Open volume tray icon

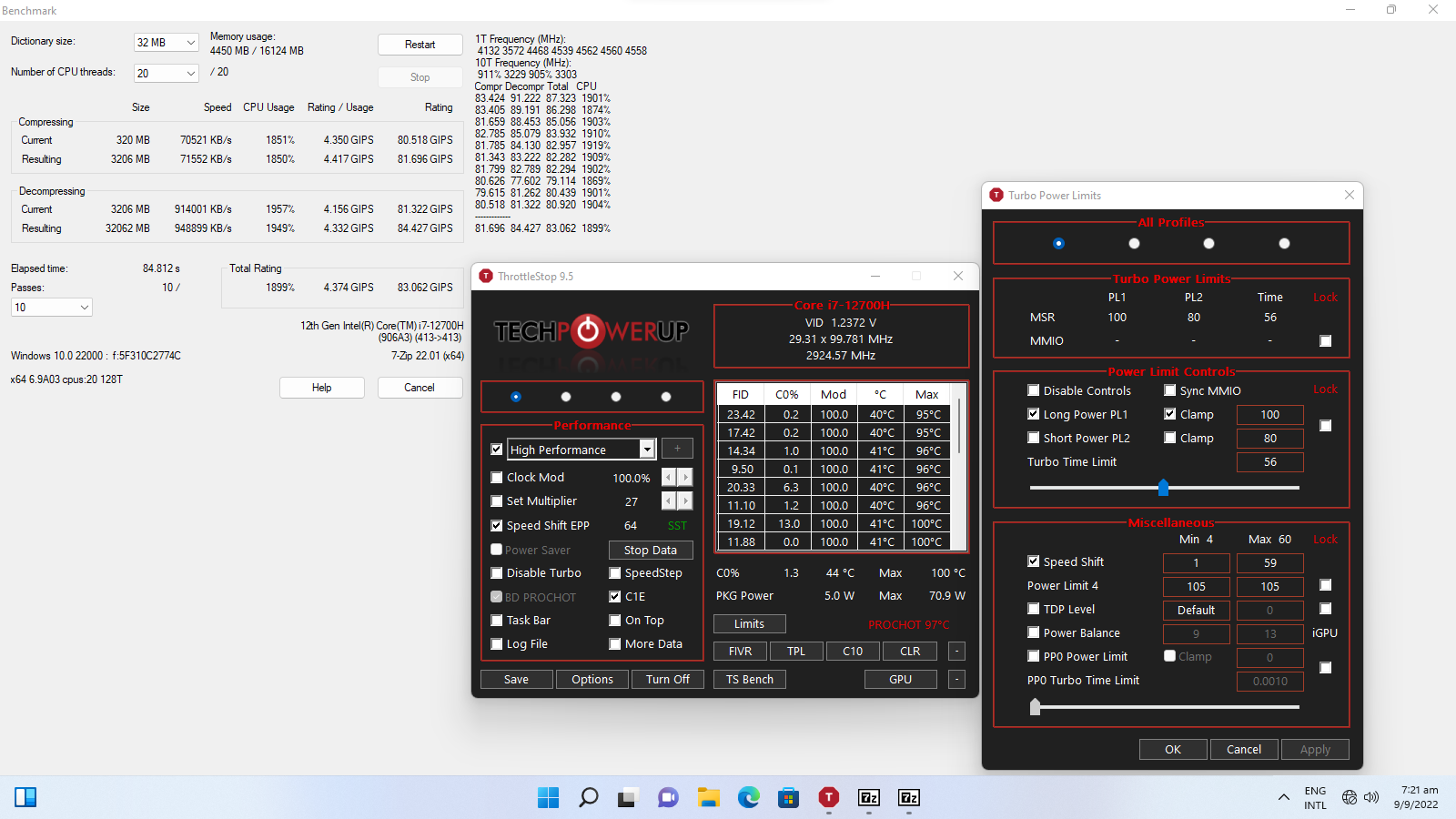click(1371, 798)
